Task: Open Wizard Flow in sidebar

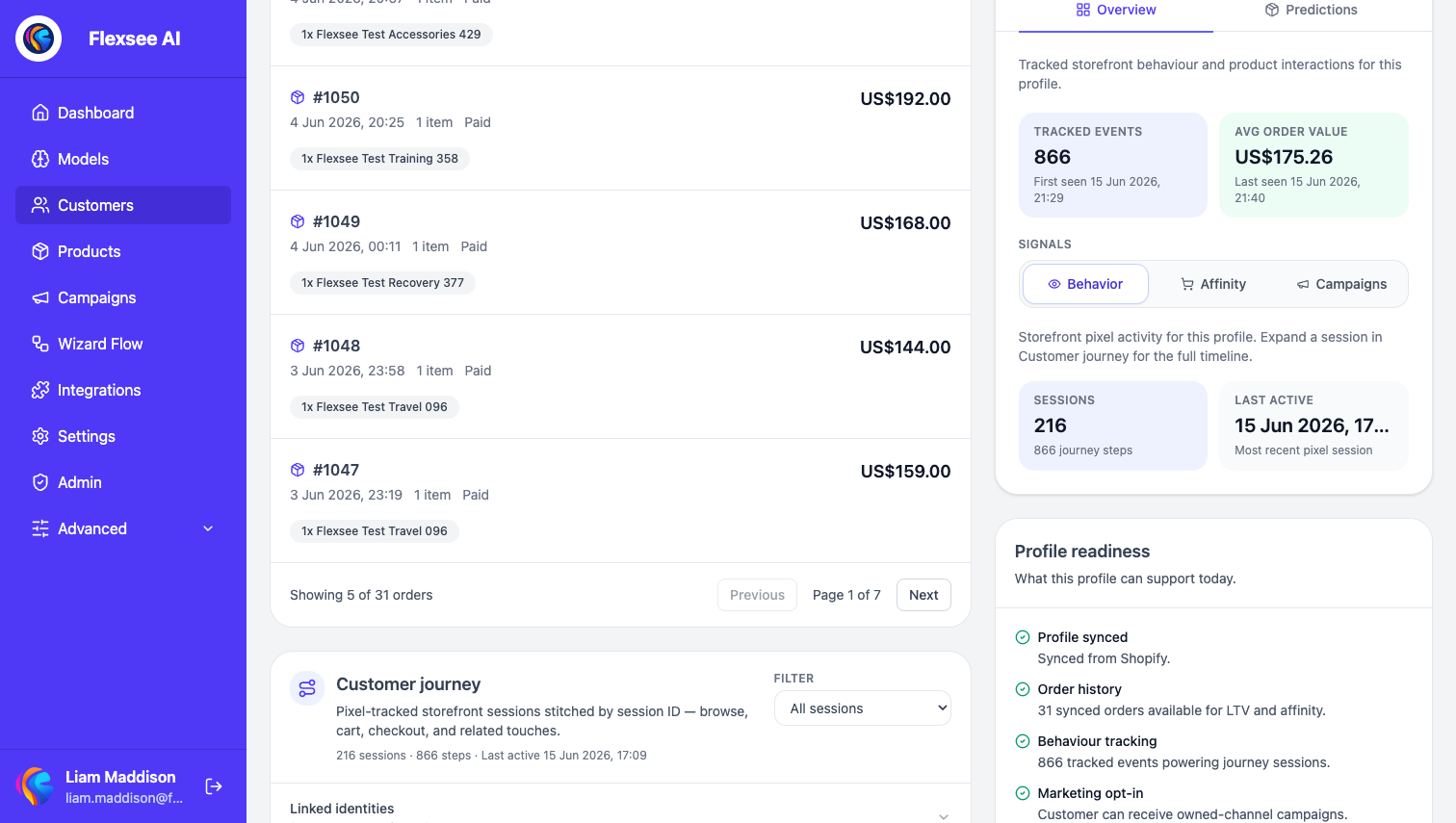Action: pos(123,344)
